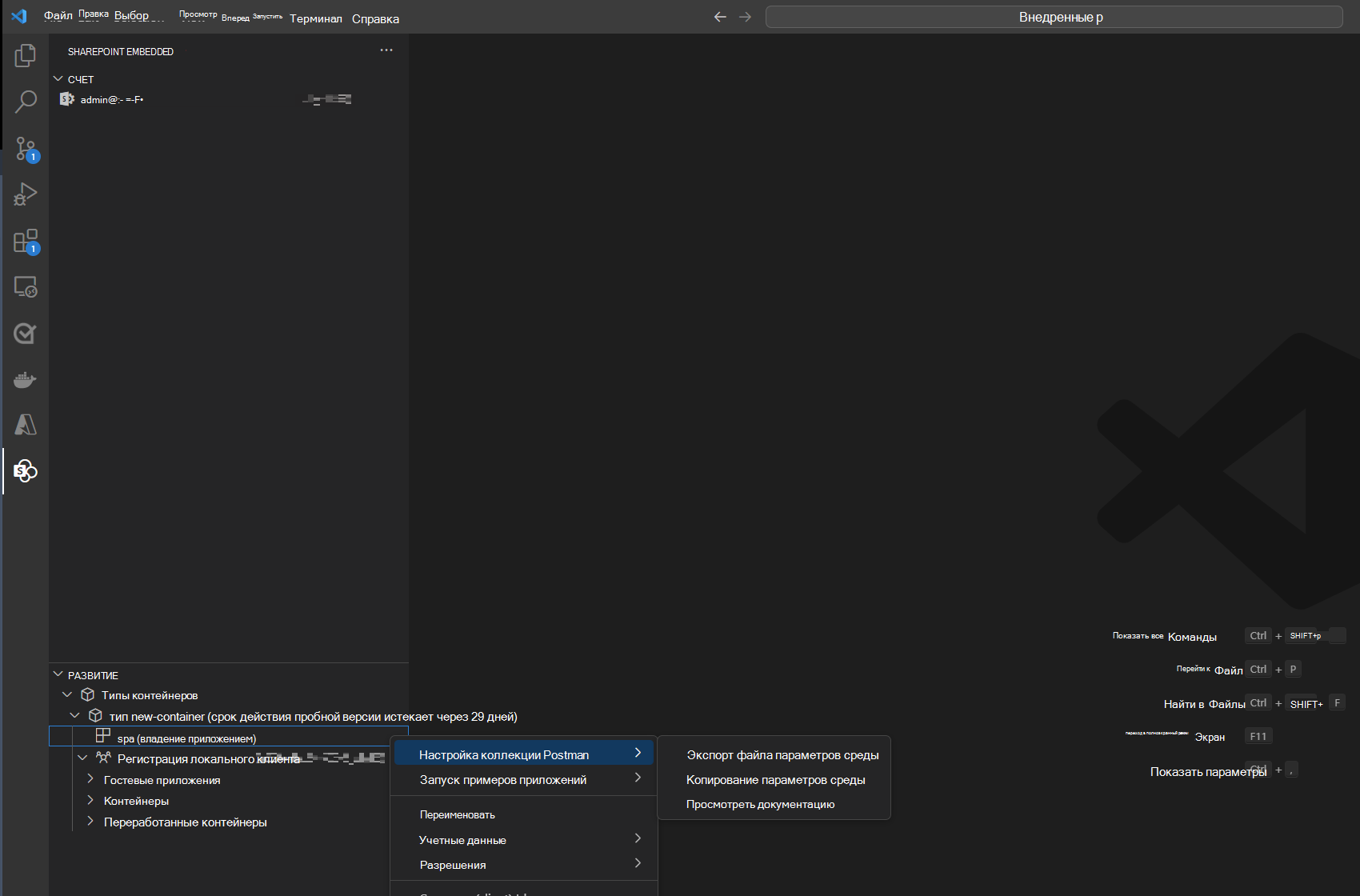The image size is (1360, 896).
Task: Collapse the РАЗВИТИЕ section
Action: tap(58, 674)
